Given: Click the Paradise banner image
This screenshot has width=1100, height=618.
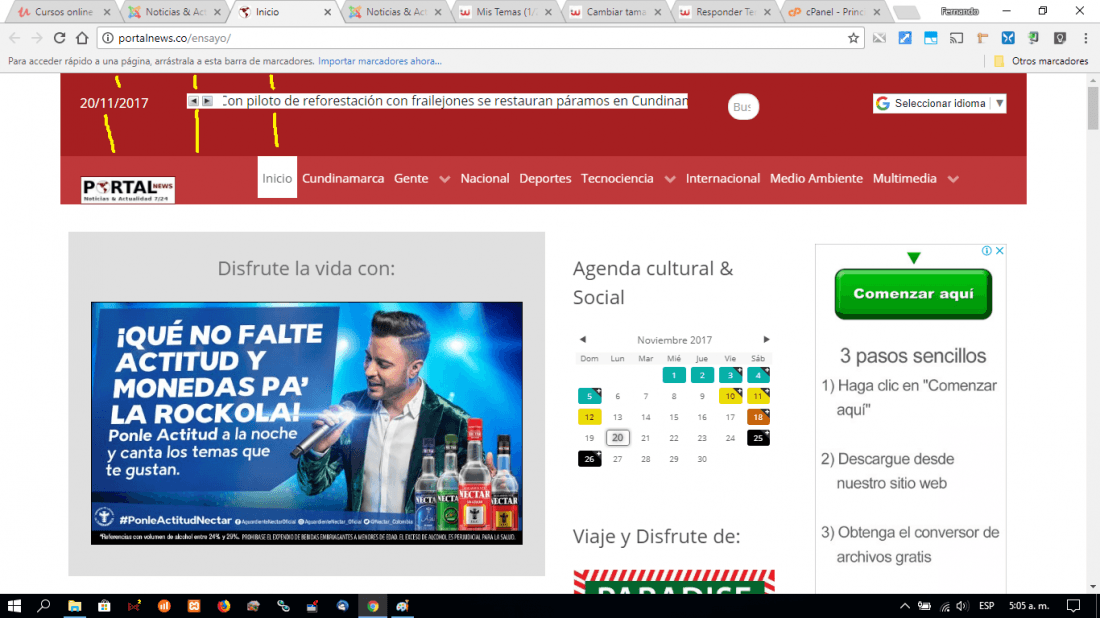Looking at the screenshot, I should [x=674, y=582].
